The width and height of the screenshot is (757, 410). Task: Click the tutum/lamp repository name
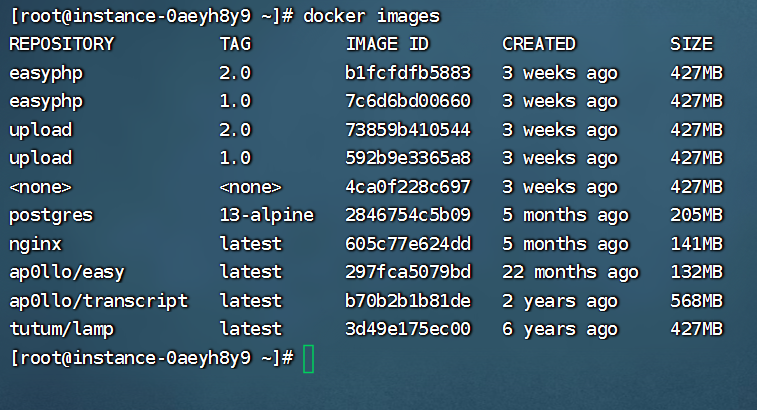coord(62,329)
